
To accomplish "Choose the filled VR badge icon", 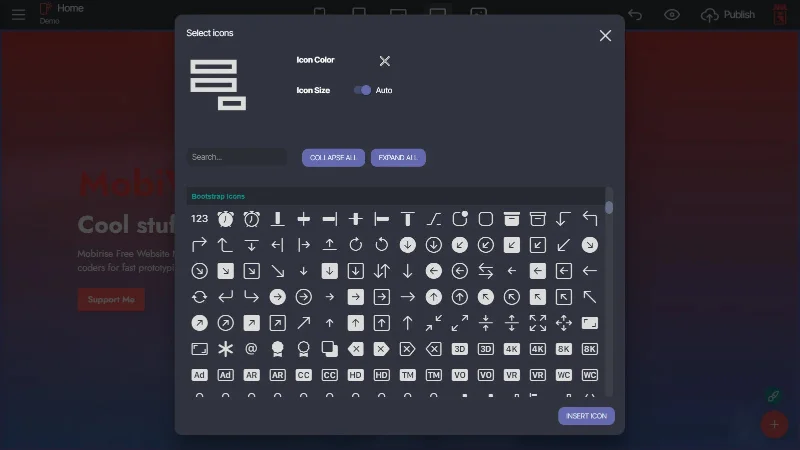I will pyautogui.click(x=512, y=375).
